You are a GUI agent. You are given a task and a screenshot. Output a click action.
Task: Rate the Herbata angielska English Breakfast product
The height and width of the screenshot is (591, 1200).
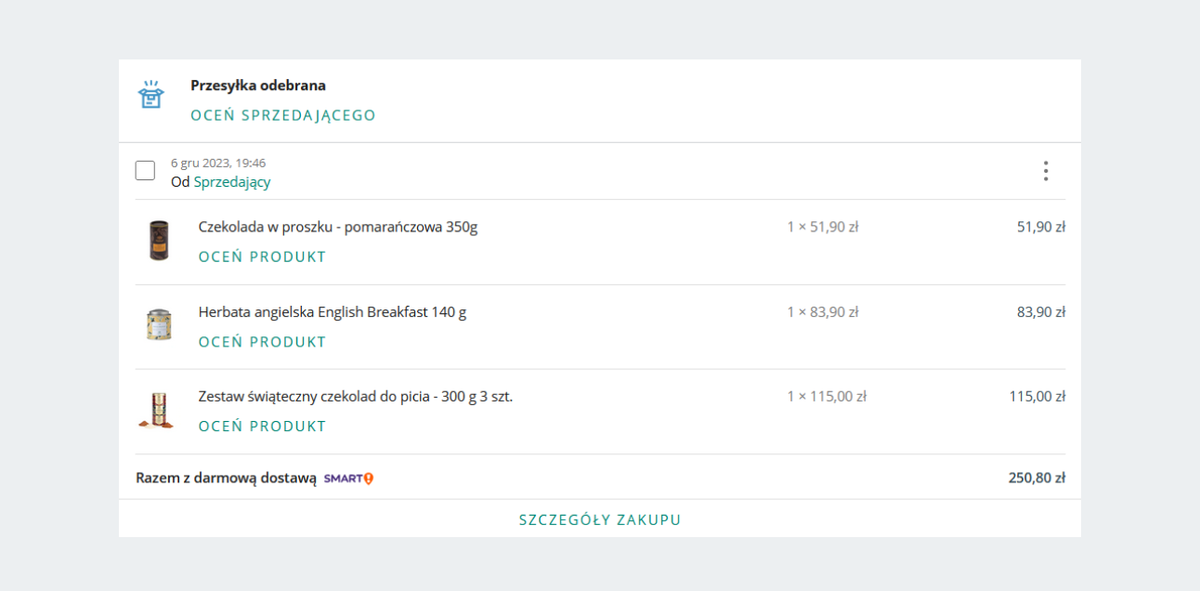262,342
